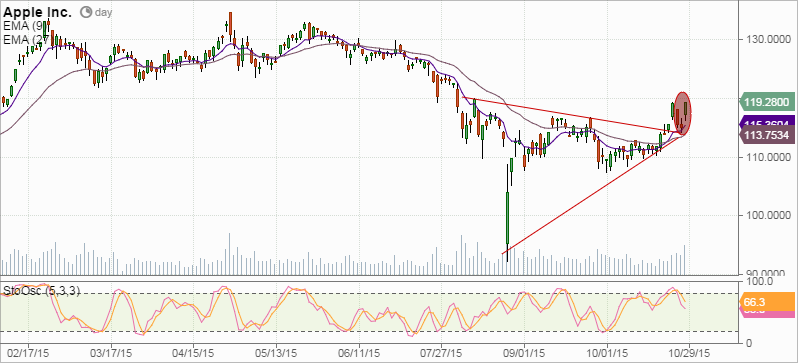
Task: Click the 113.7534 EMA value tag
Action: coord(766,136)
